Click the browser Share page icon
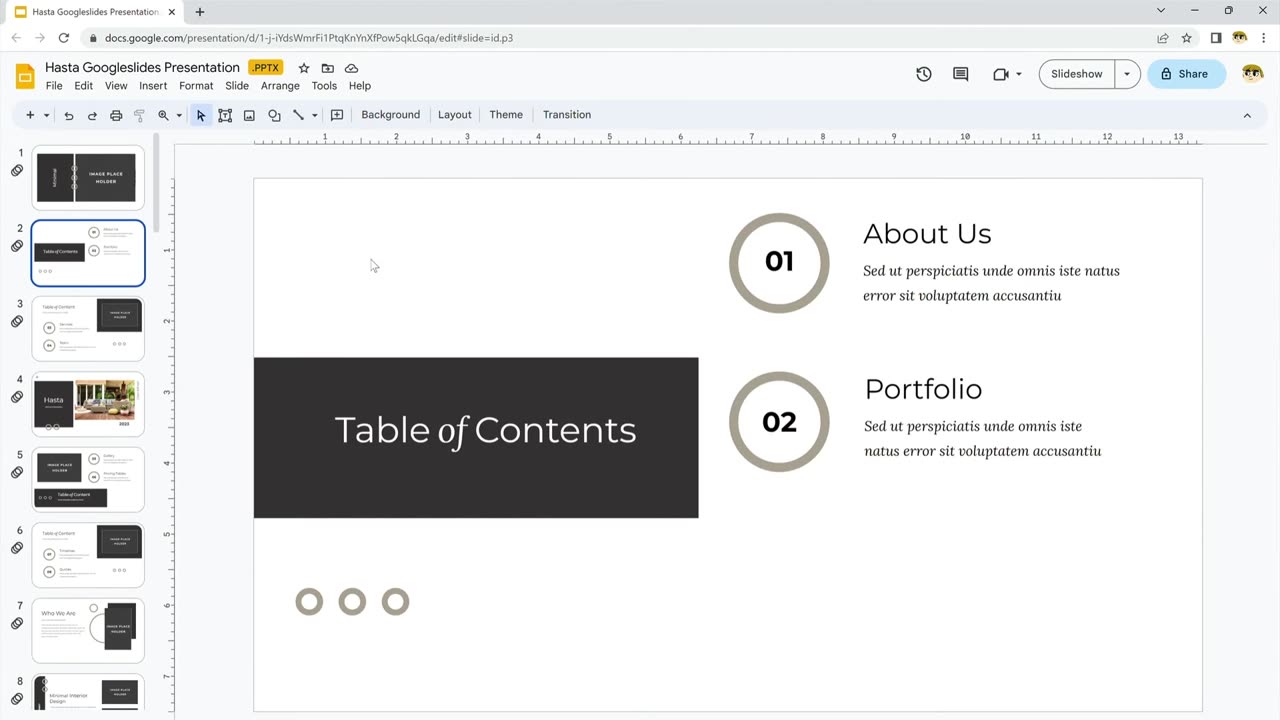The image size is (1280, 720). (x=1162, y=38)
